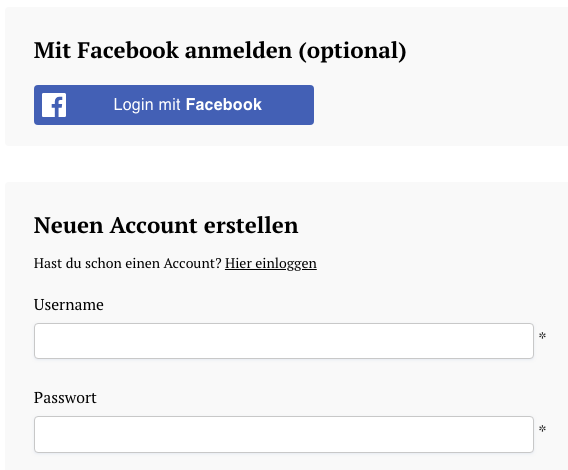The image size is (568, 470).
Task: Click the white Facebook "f" logo icon
Action: [54, 105]
